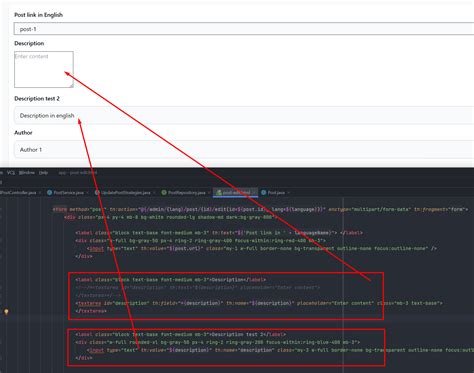Click the closing </textarea> code line
Viewport: 474px width, 373px height.
91,311
